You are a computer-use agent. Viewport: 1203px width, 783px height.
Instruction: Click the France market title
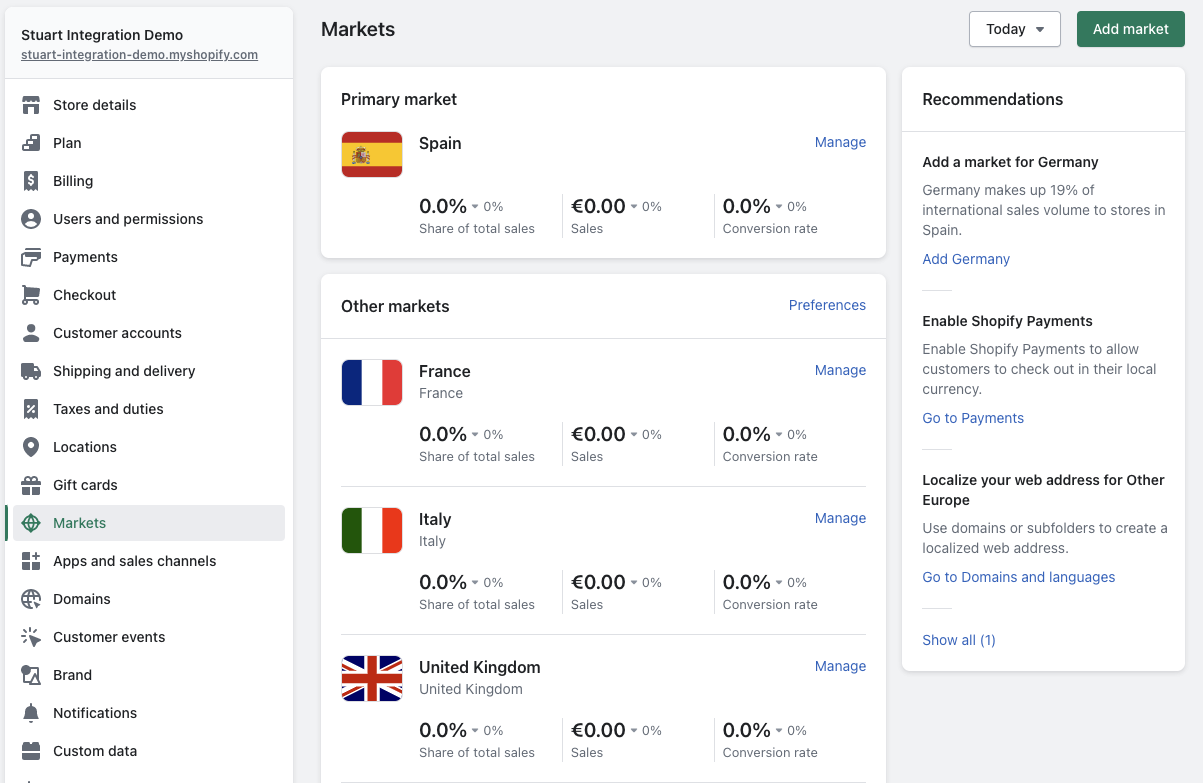[x=444, y=371]
